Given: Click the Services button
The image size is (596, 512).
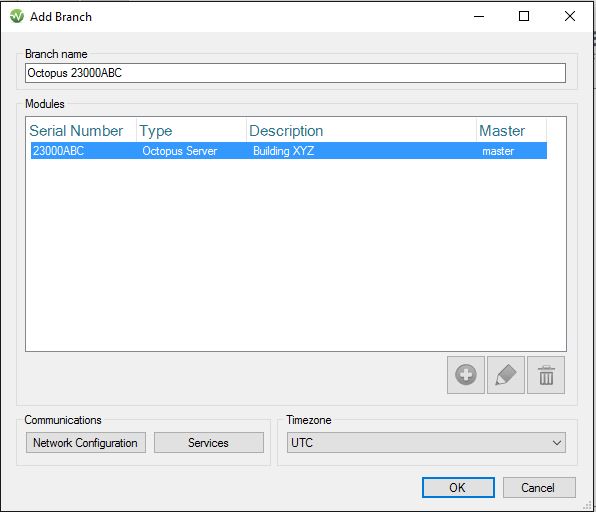Looking at the screenshot, I should pos(209,442).
